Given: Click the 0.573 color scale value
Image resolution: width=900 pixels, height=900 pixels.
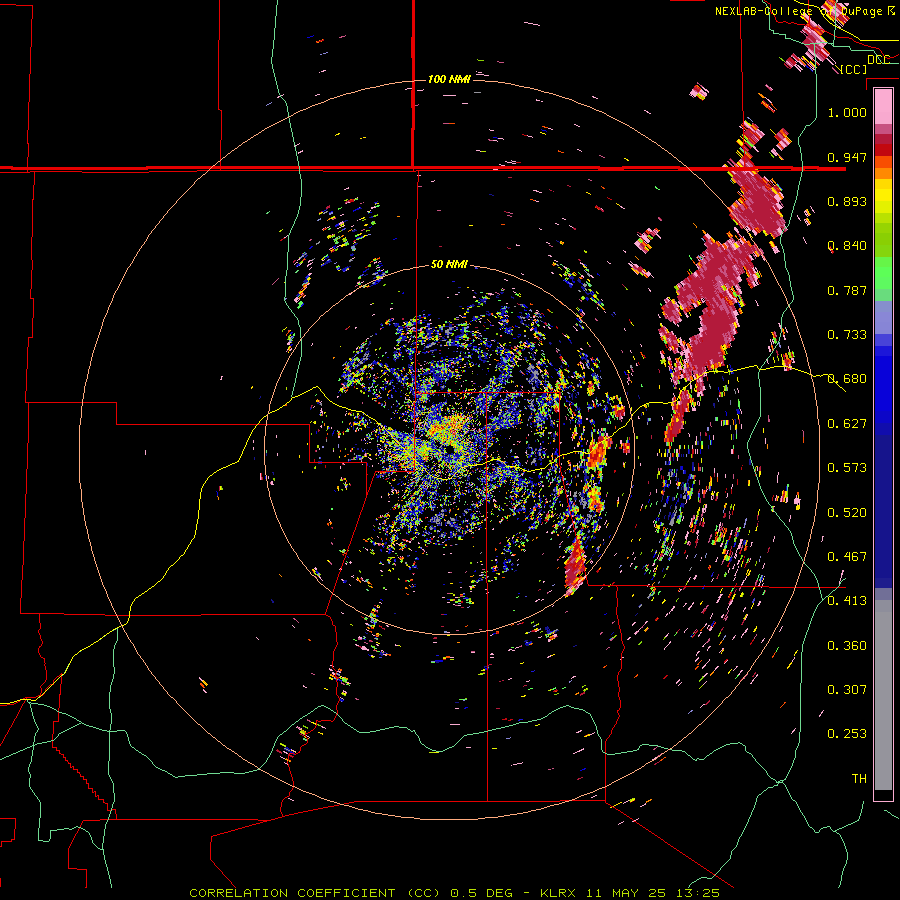Looking at the screenshot, I should 847,468.
